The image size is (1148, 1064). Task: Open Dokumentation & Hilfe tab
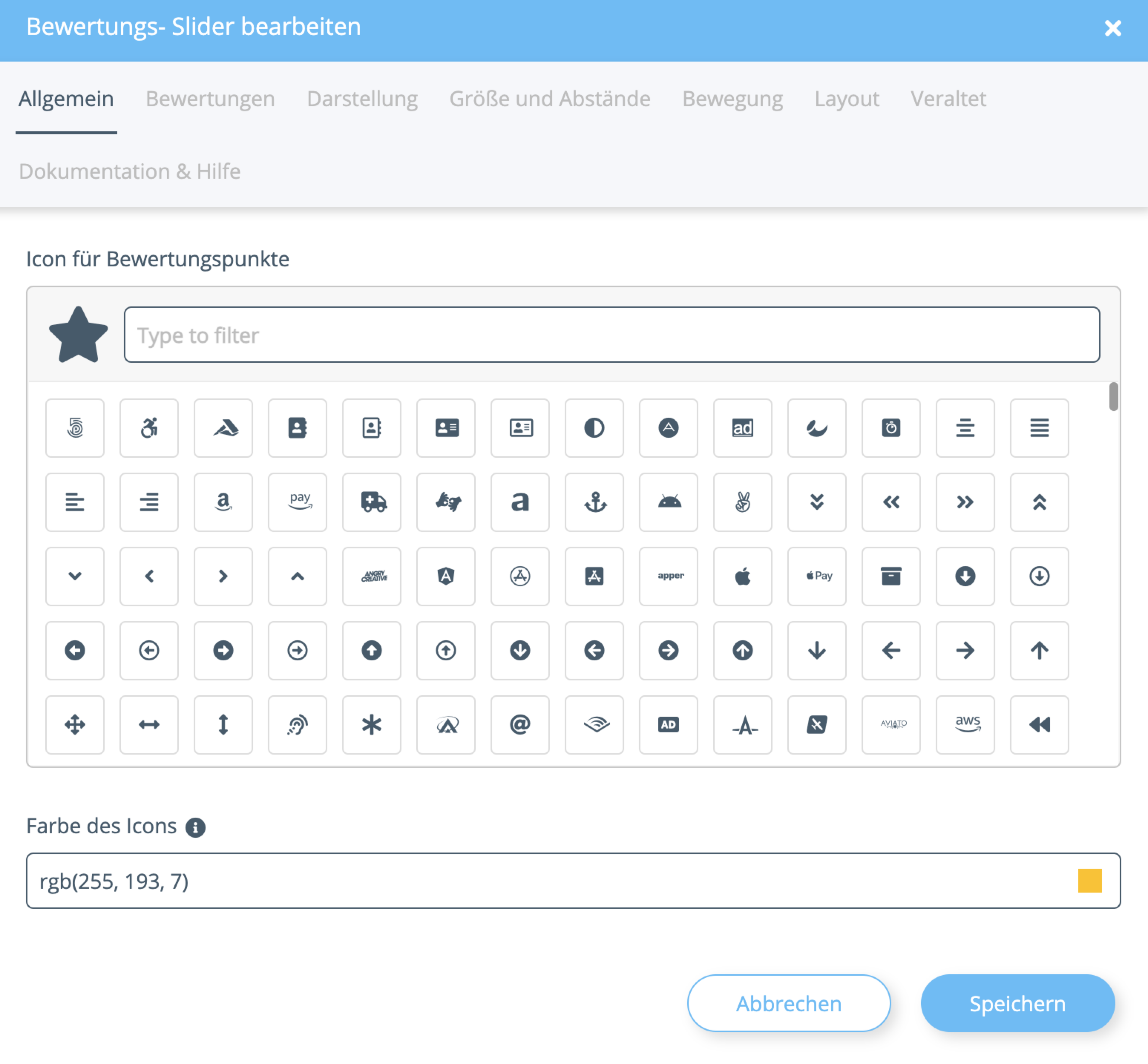[129, 171]
